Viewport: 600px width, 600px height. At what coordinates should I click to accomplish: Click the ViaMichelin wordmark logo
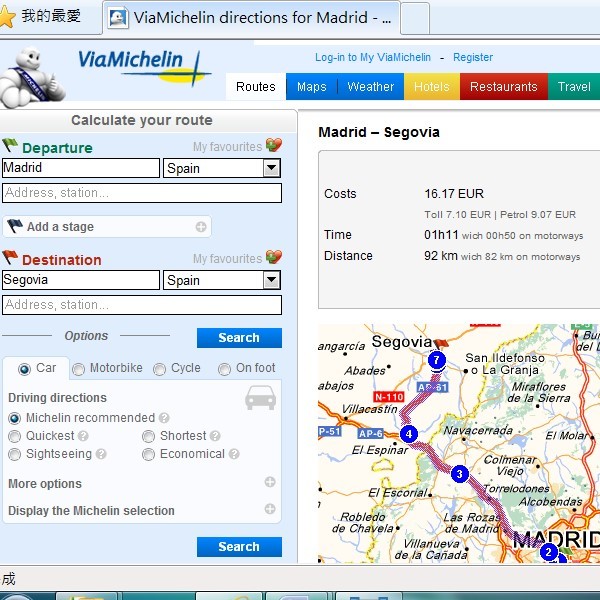pos(143,66)
